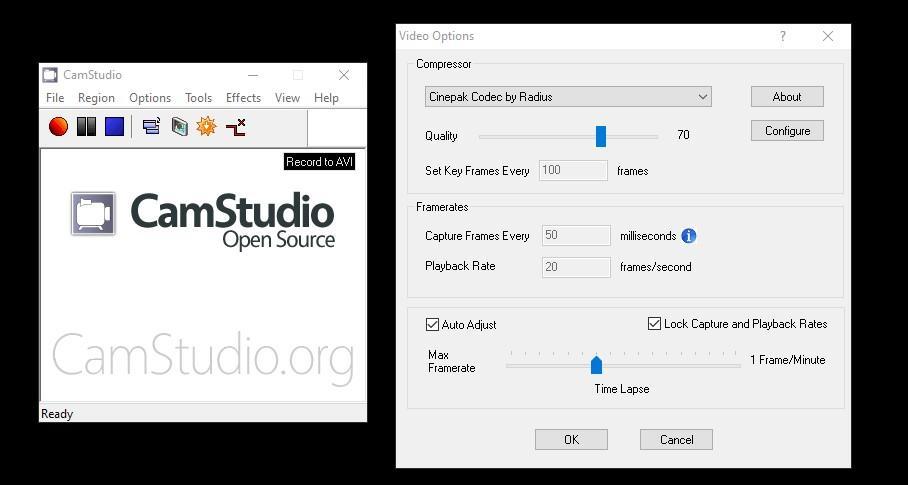
Task: Start recording with the red Record button
Action: point(58,126)
